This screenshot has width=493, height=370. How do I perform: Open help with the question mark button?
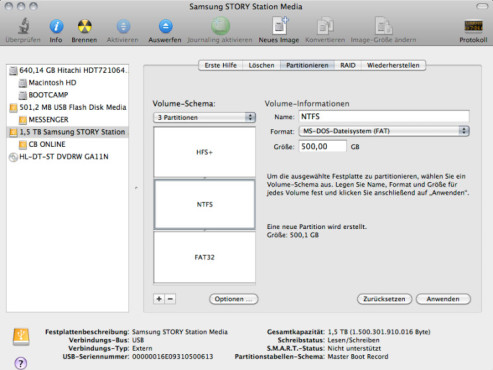21,363
